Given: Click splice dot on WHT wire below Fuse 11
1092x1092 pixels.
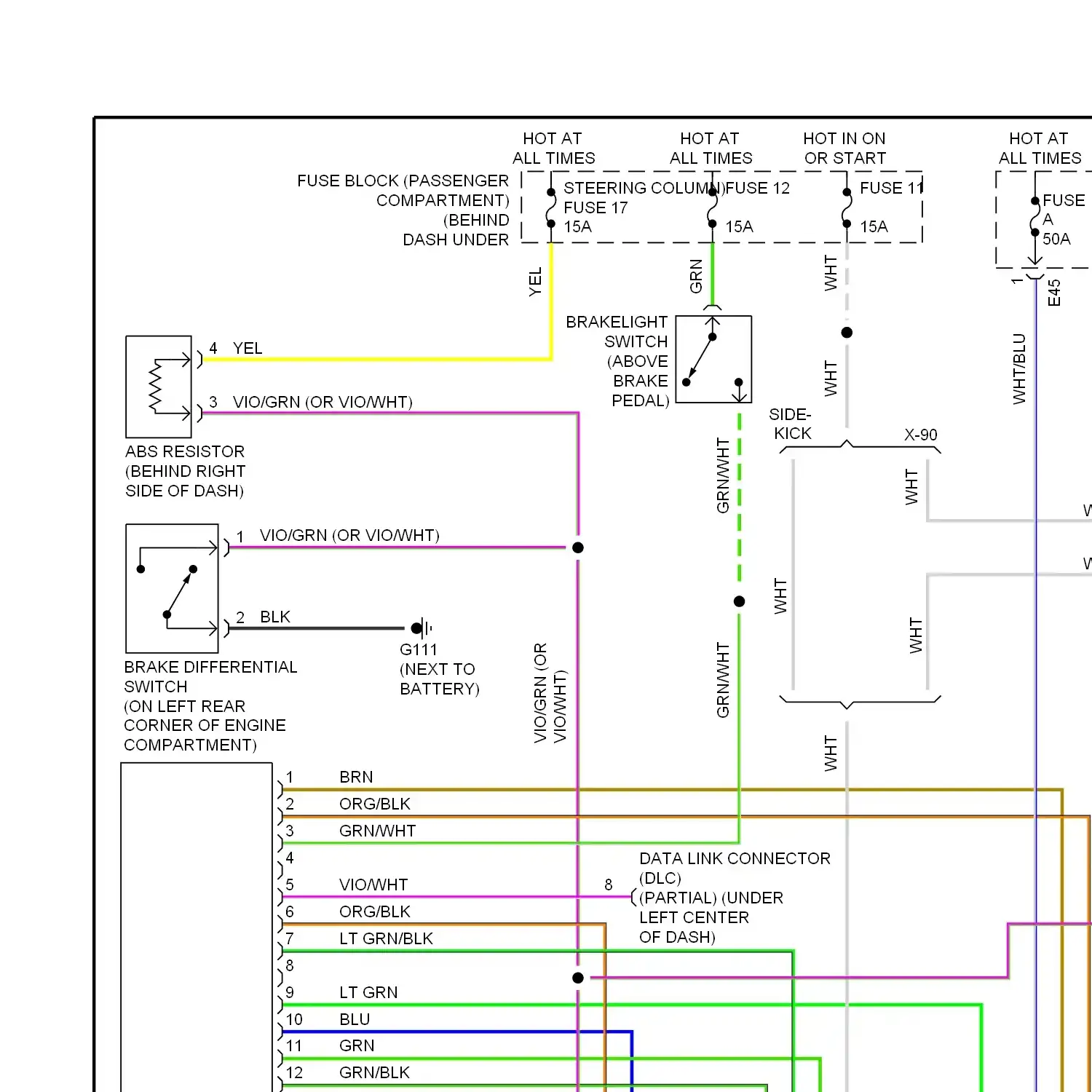Looking at the screenshot, I should (x=847, y=333).
